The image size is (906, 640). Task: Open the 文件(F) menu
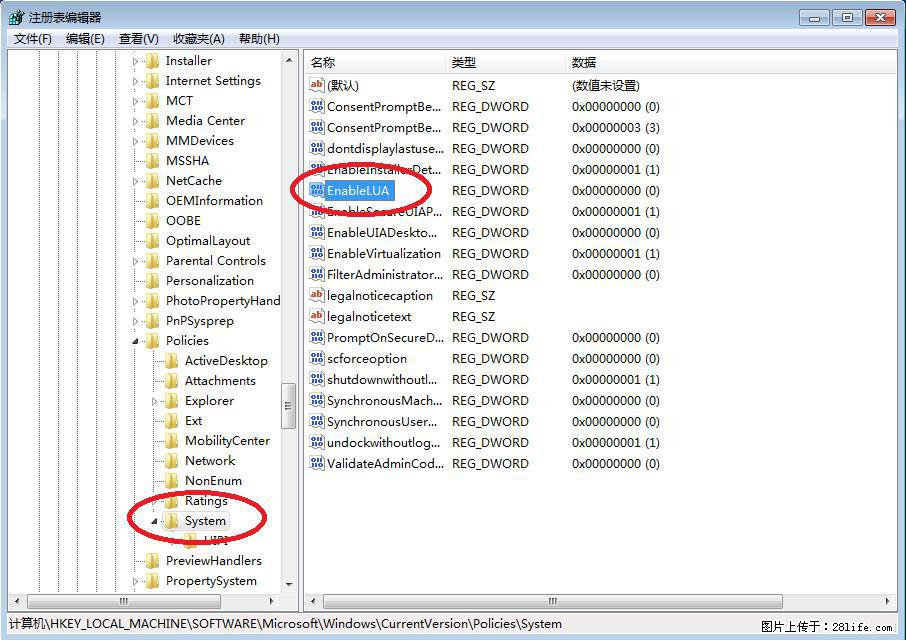[33, 39]
